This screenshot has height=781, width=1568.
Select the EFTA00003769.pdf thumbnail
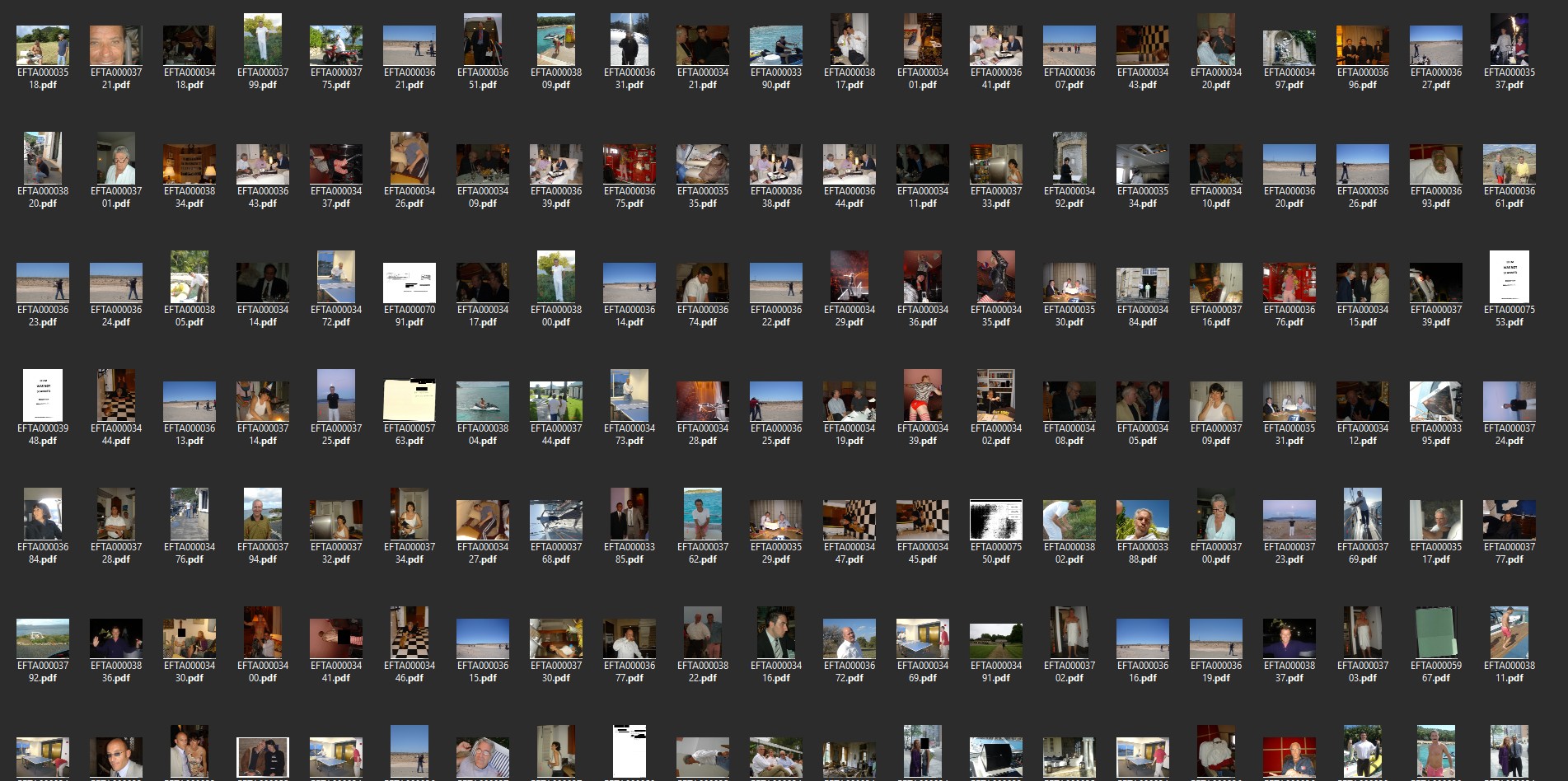[x=1363, y=513]
